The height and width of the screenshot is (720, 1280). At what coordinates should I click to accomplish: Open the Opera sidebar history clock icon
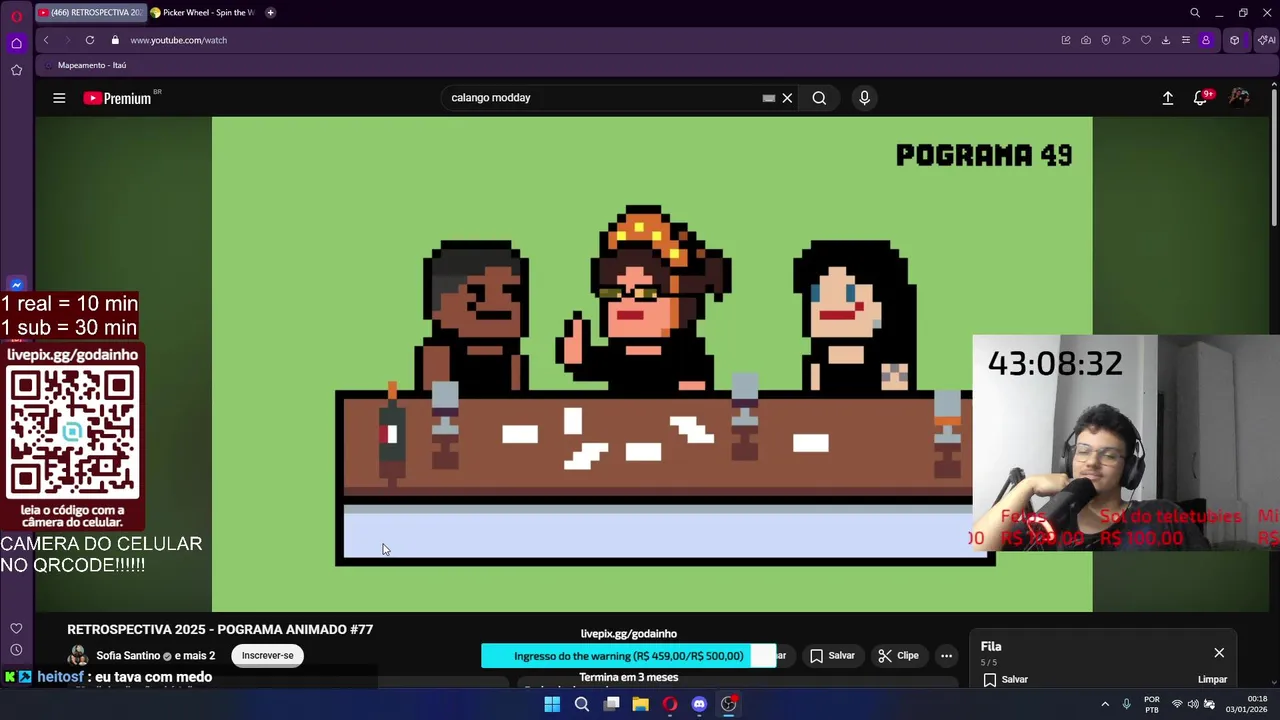pyautogui.click(x=16, y=650)
